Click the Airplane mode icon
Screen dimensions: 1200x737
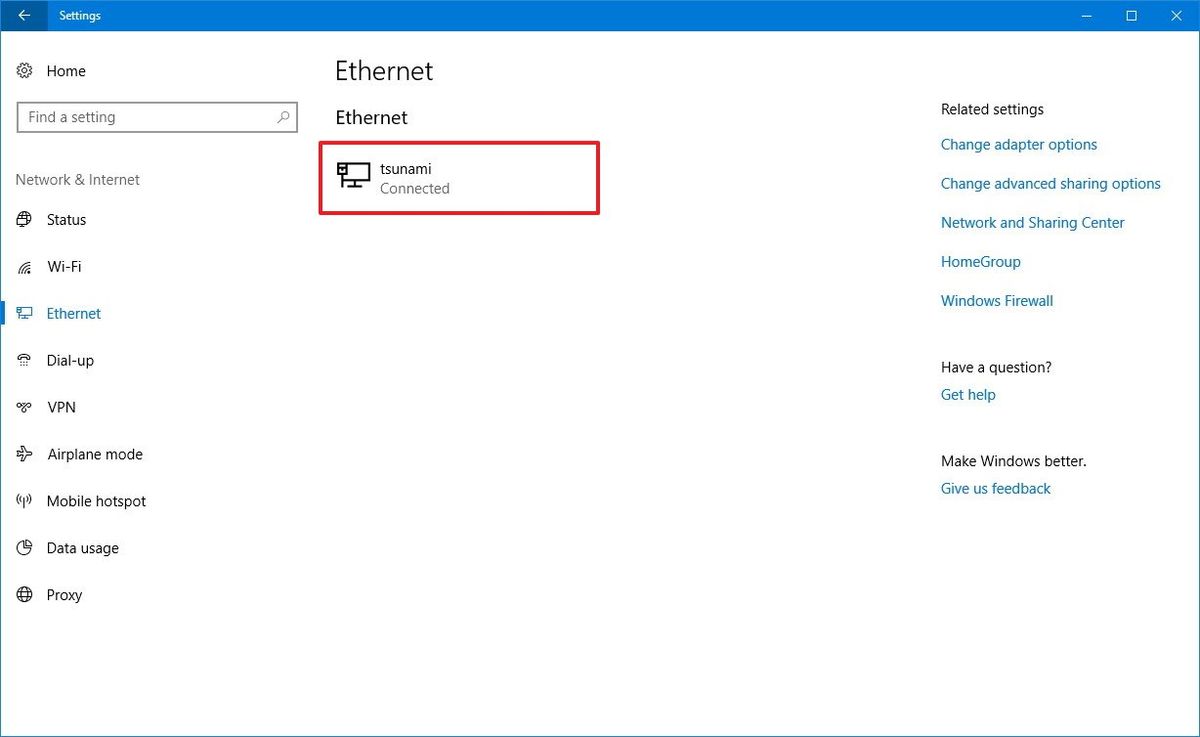click(23, 454)
